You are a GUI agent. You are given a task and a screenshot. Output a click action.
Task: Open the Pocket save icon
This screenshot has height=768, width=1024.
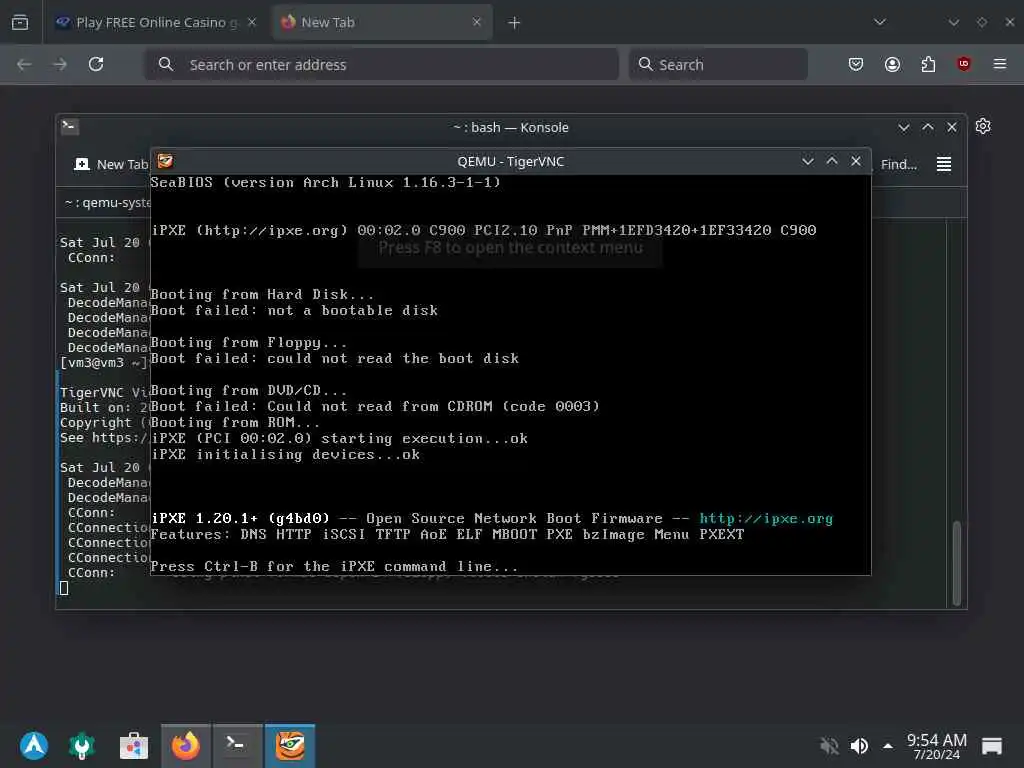[x=856, y=64]
